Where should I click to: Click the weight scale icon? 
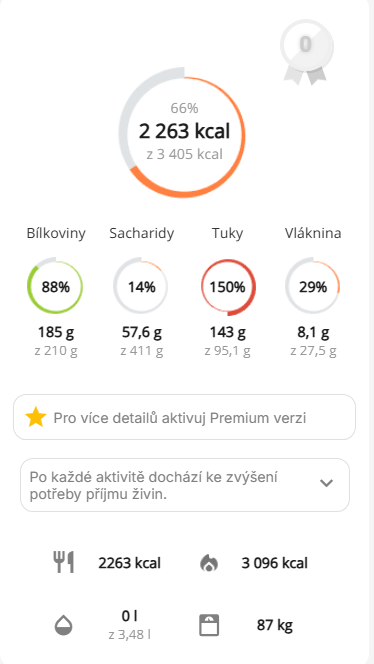click(209, 625)
